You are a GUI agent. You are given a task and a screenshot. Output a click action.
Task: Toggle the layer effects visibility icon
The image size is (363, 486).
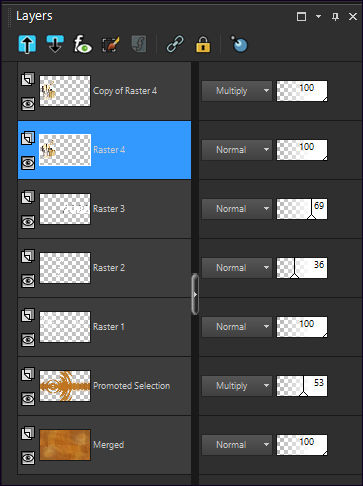[82, 44]
